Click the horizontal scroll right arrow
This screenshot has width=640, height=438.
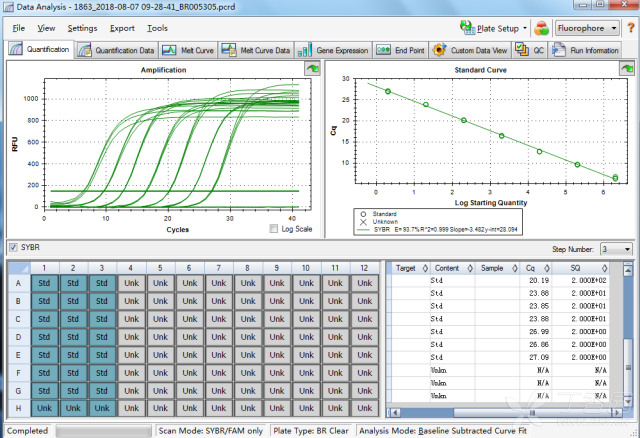pos(617,413)
